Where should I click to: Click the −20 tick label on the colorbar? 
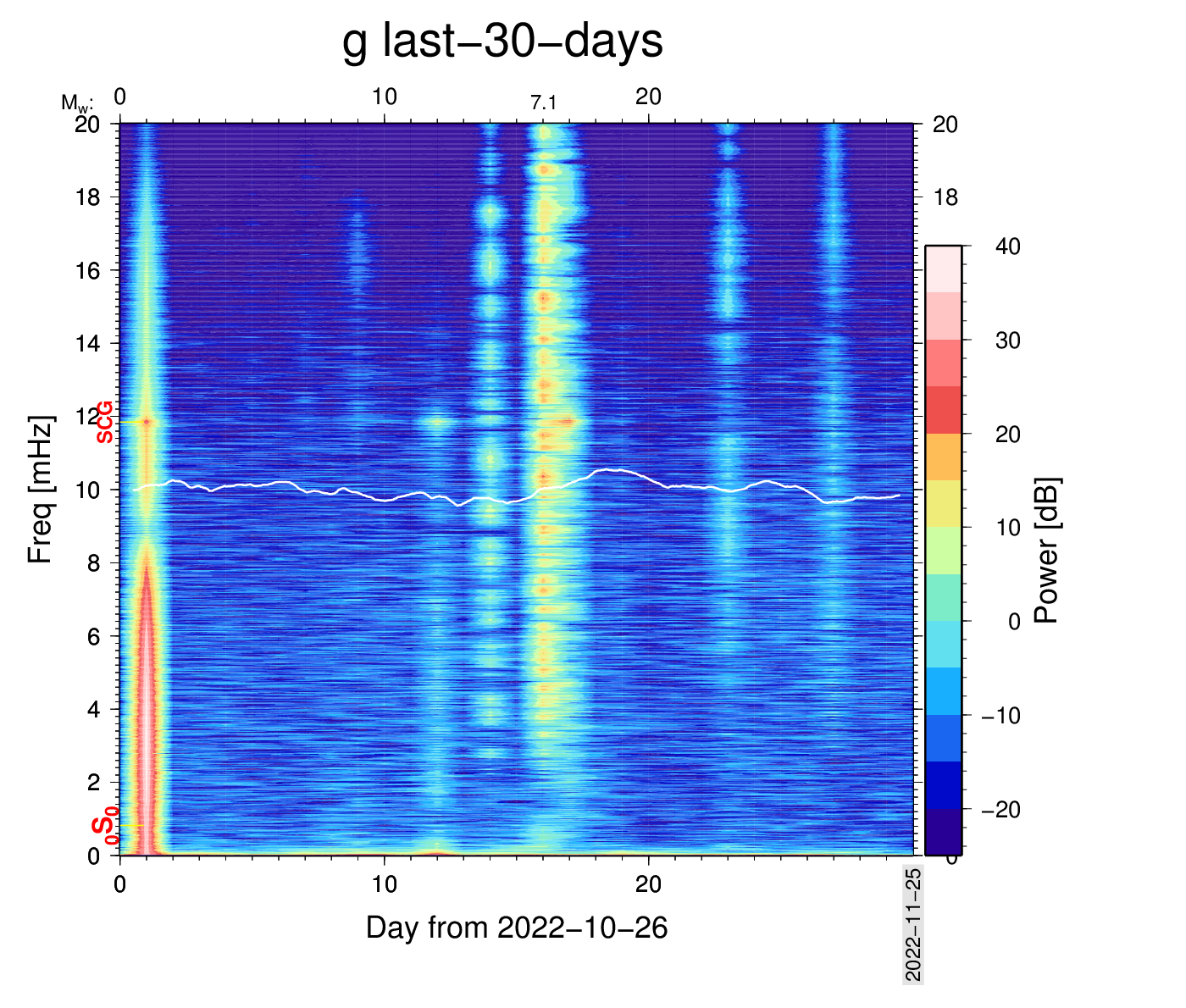pos(1001,810)
